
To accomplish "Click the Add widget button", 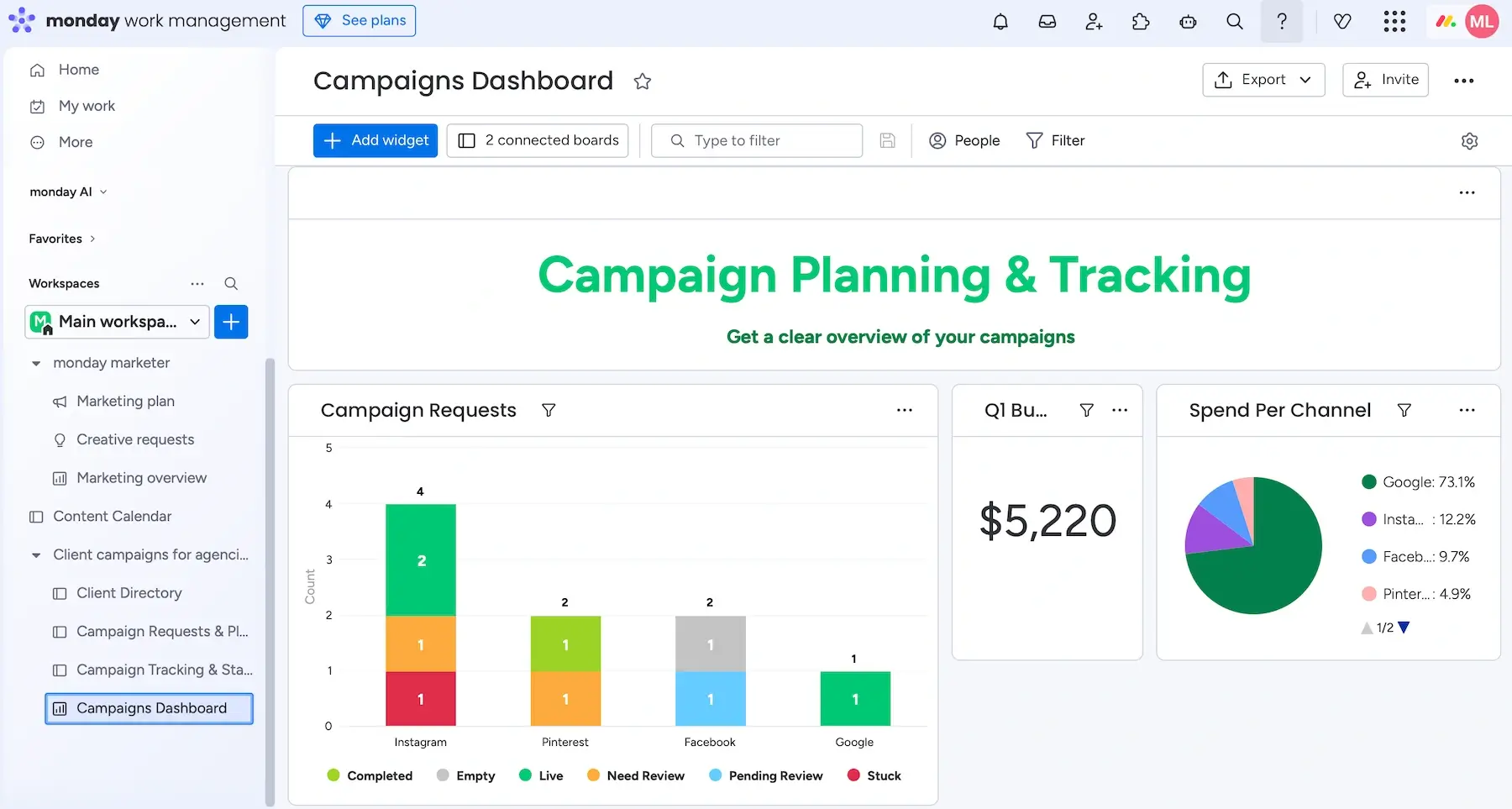I will pyautogui.click(x=375, y=140).
